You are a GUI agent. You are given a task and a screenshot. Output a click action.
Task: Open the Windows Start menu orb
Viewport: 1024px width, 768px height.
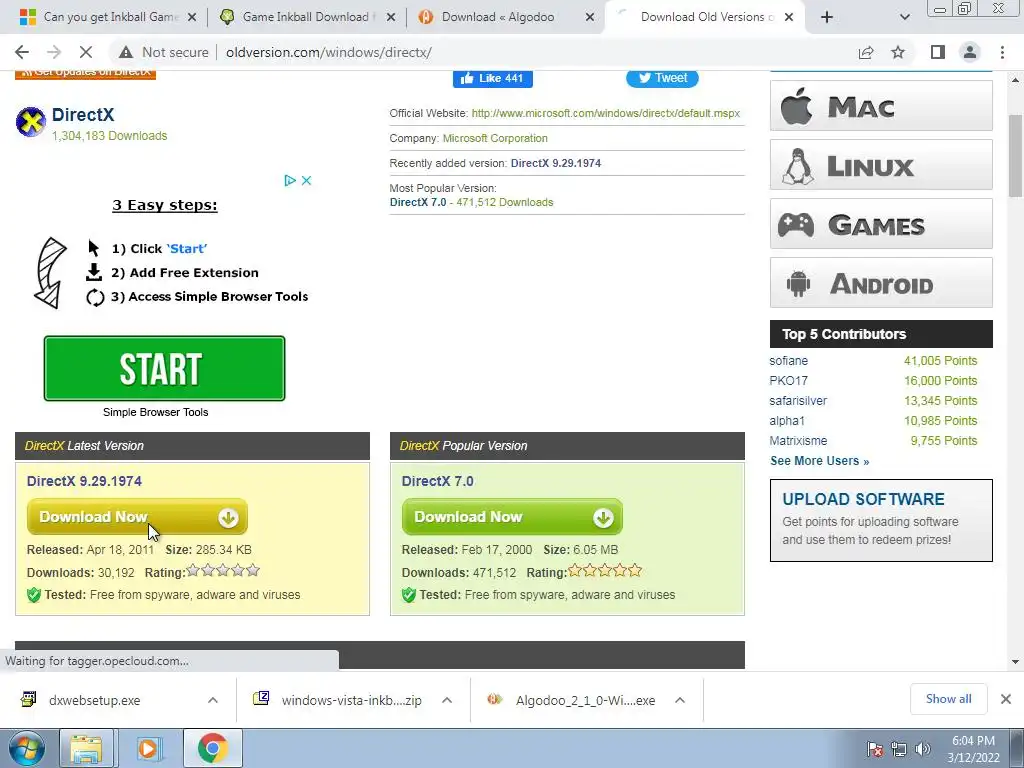(x=26, y=748)
